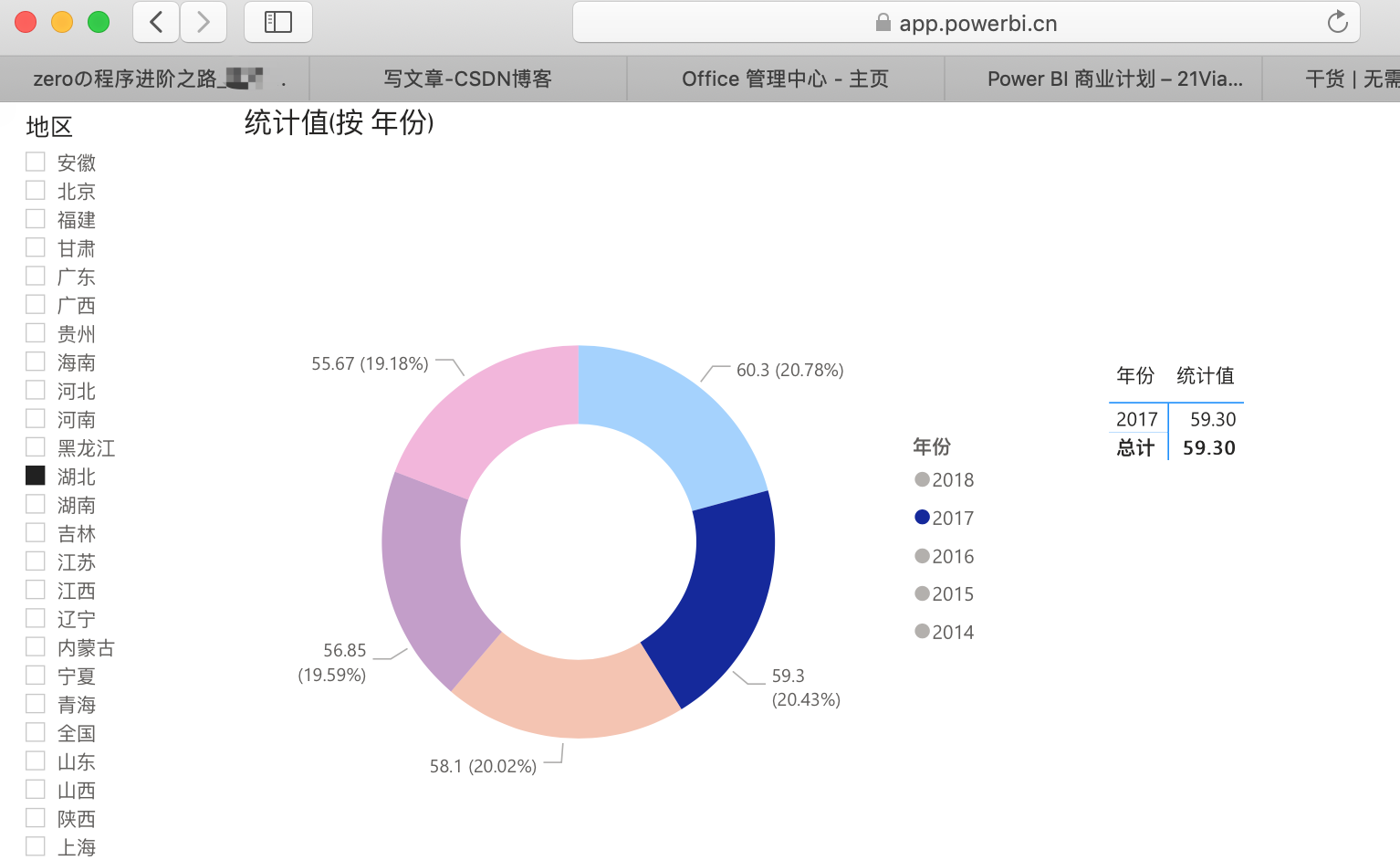
Task: Toggle the Safari sidebar button
Action: [278, 22]
